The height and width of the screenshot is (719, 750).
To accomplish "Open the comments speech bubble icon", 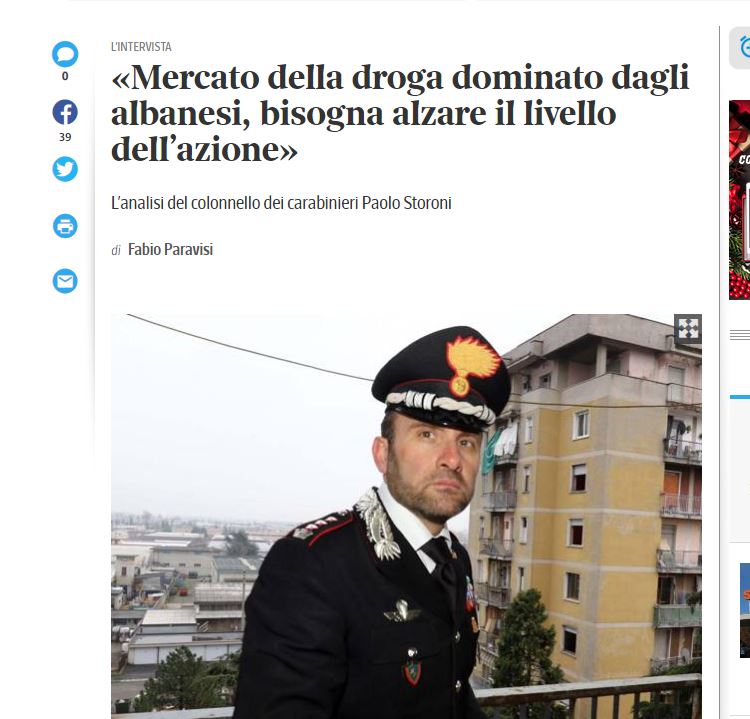I will tap(65, 54).
